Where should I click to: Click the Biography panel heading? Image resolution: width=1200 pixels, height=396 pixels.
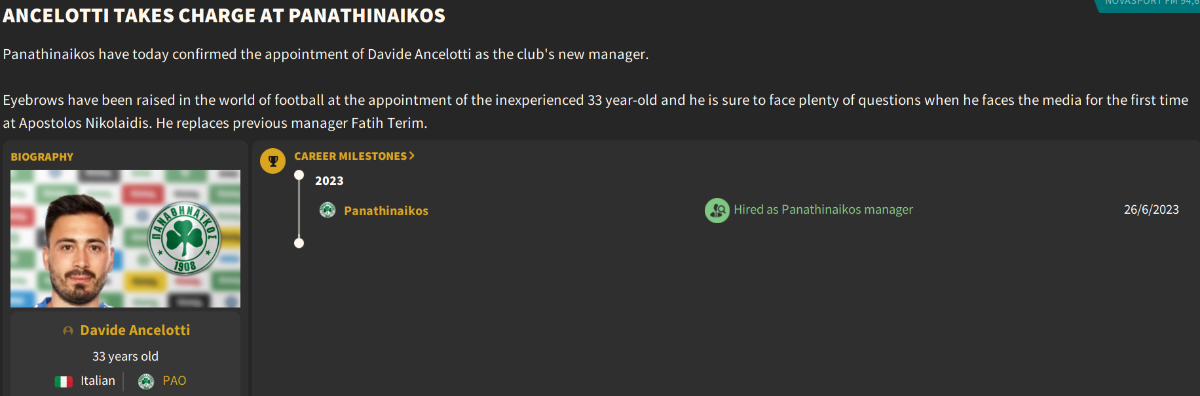(x=42, y=157)
